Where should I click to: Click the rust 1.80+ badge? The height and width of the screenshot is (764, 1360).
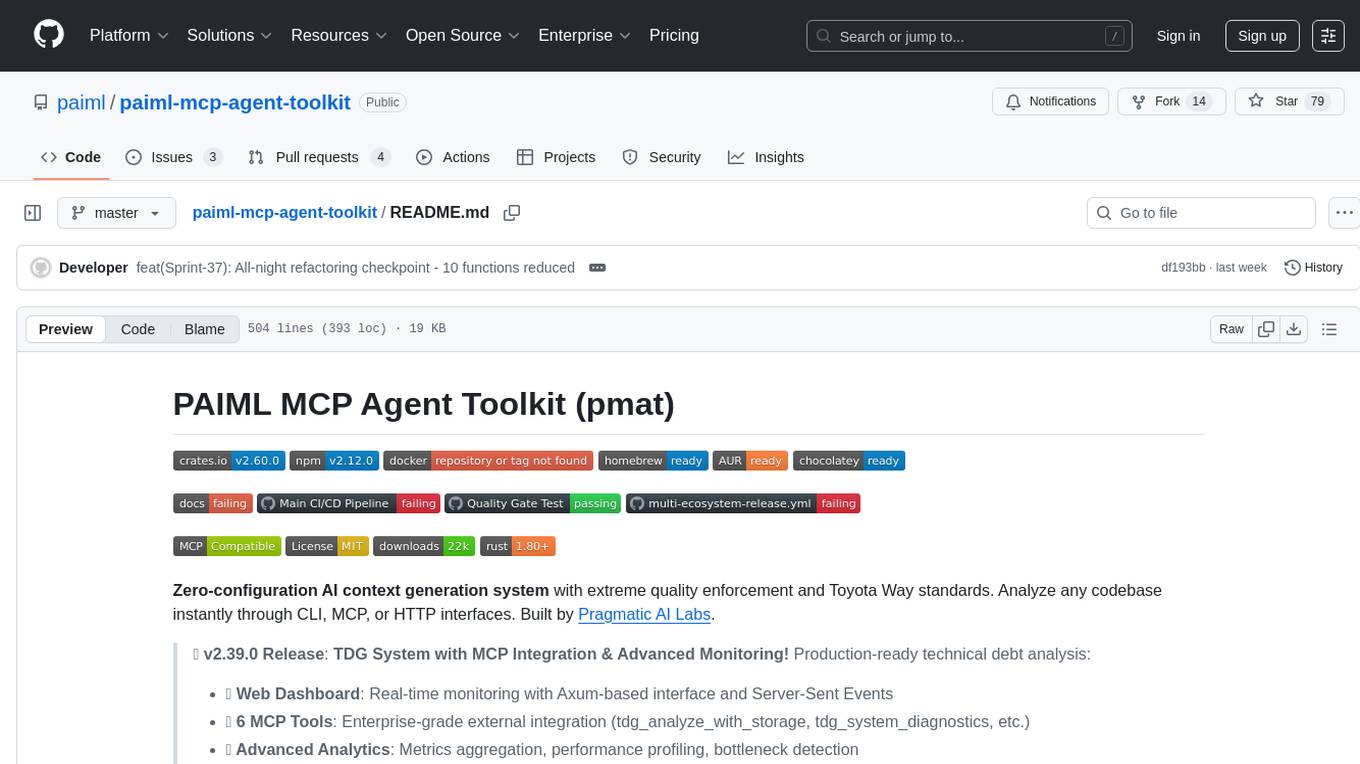(518, 546)
